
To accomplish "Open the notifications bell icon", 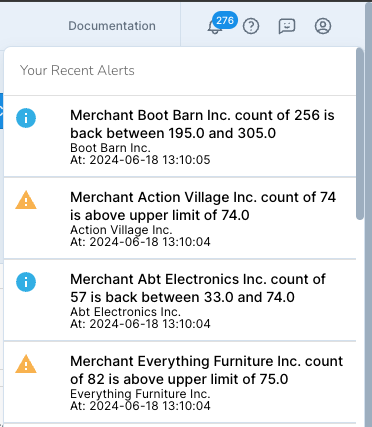I will point(214,27).
